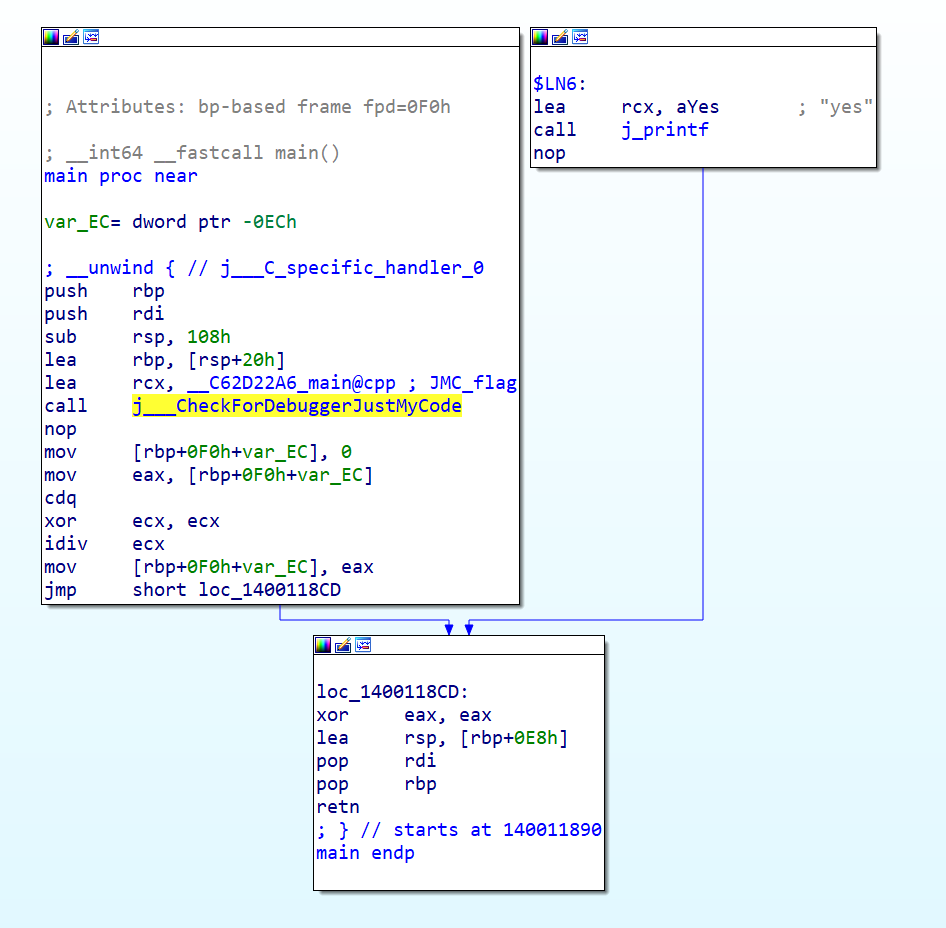Click j___C_specific_handler_0 reference
The image size is (946, 928).
352,268
